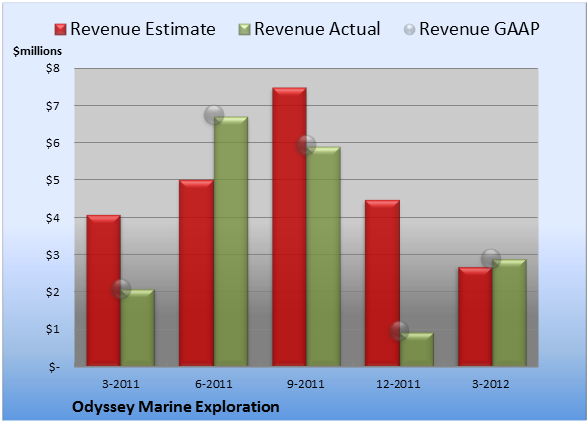Screen dimensions: 588x422
Task: Select the green actual bar for 9-2011
Action: coord(323,256)
